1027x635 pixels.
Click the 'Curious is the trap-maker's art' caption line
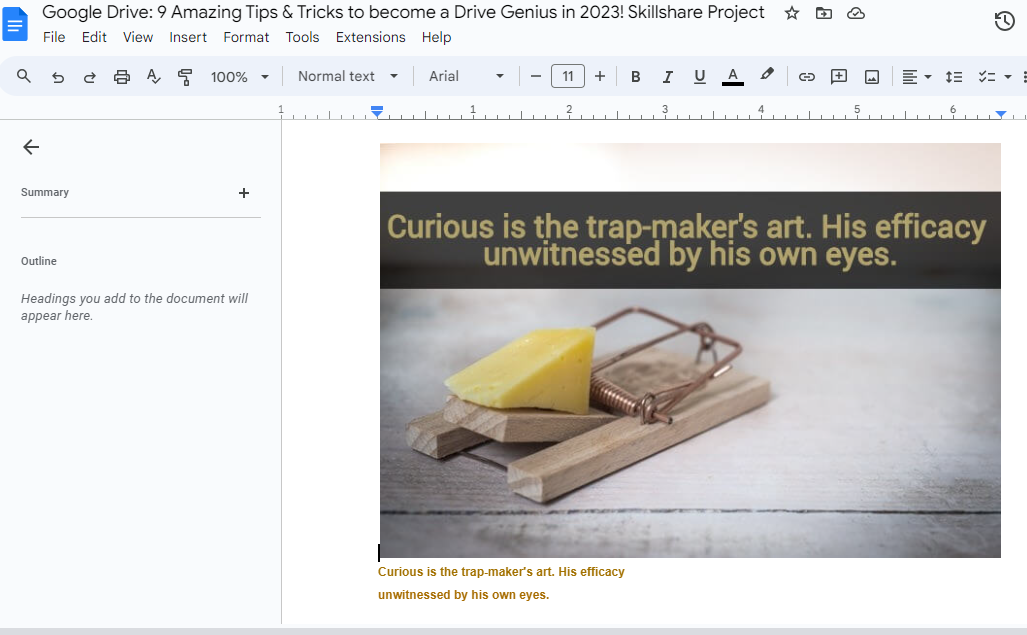501,572
